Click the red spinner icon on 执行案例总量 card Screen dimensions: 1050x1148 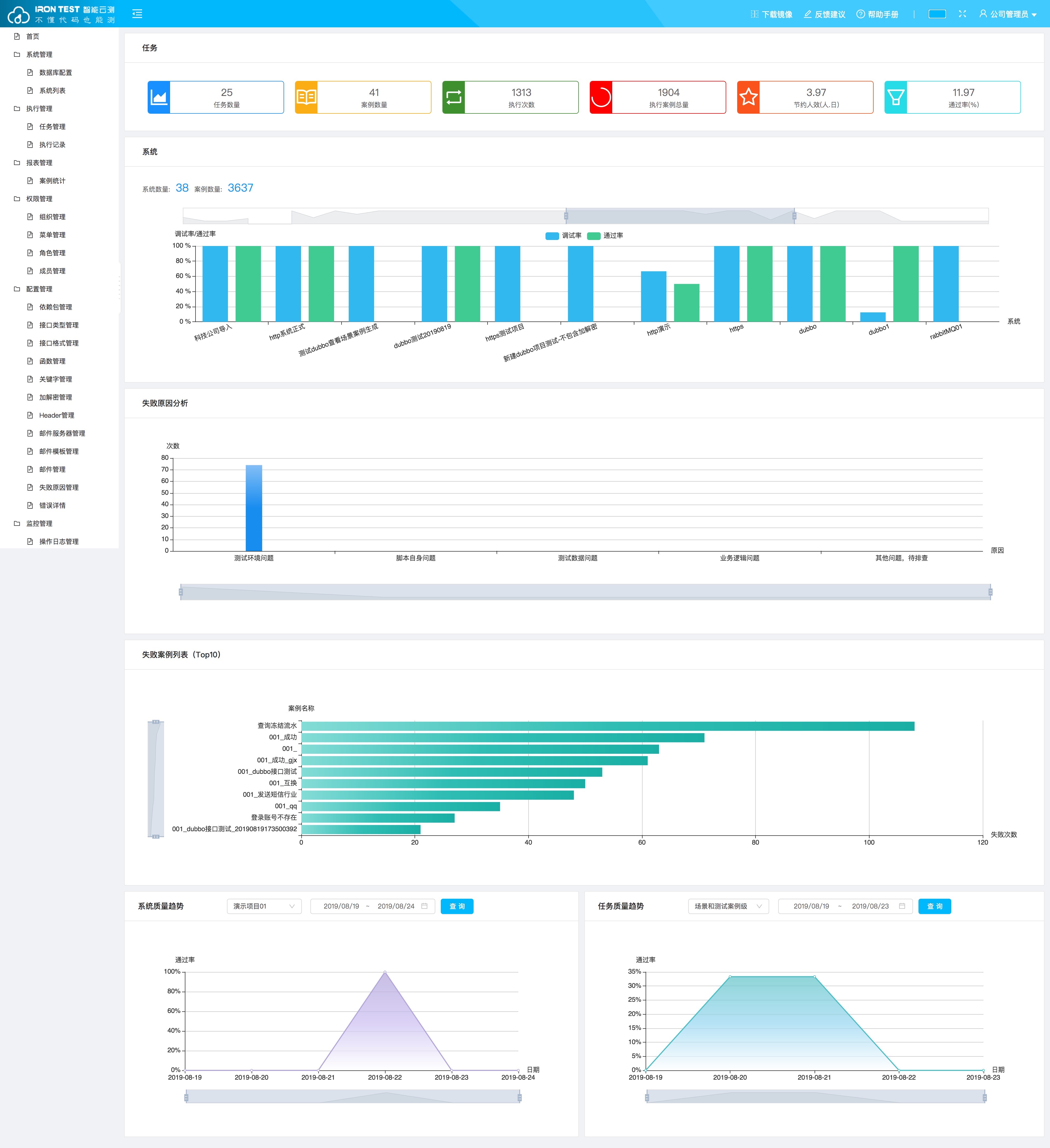click(x=601, y=97)
